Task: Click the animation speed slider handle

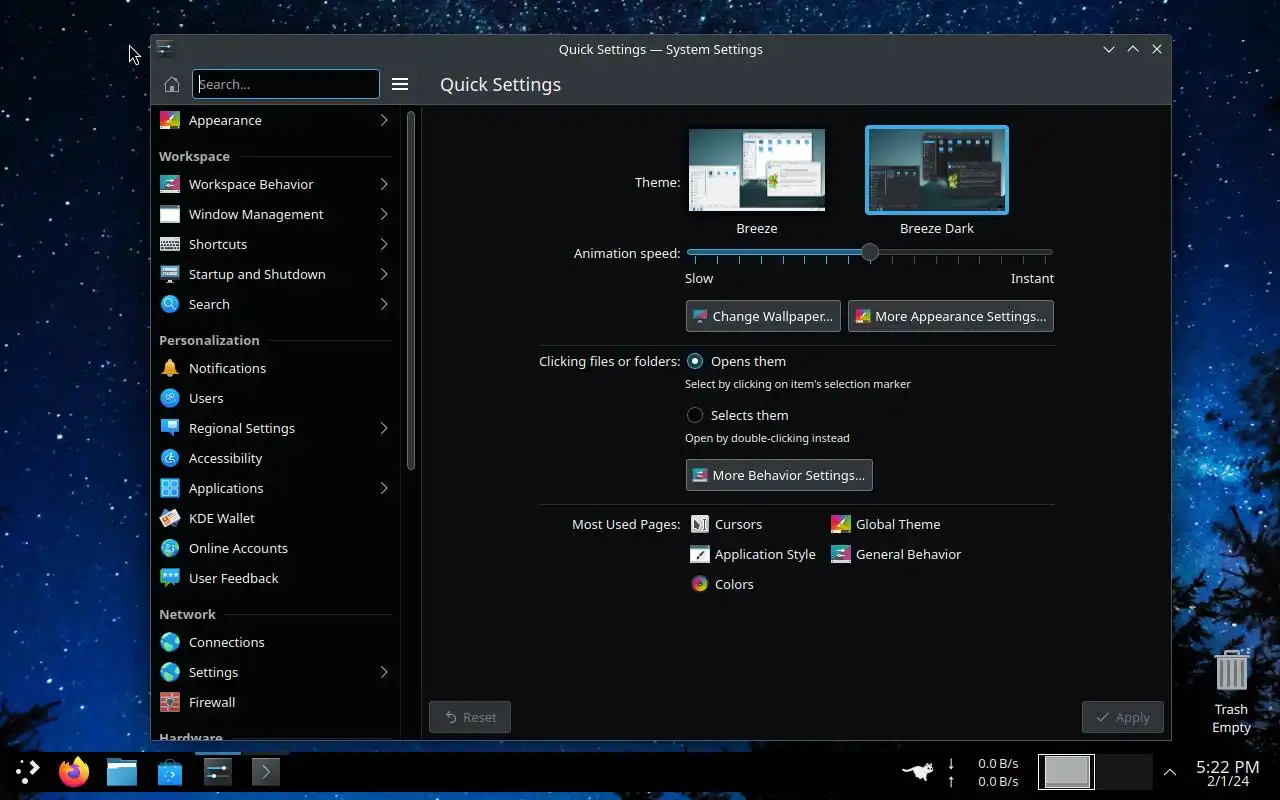Action: pos(870,253)
